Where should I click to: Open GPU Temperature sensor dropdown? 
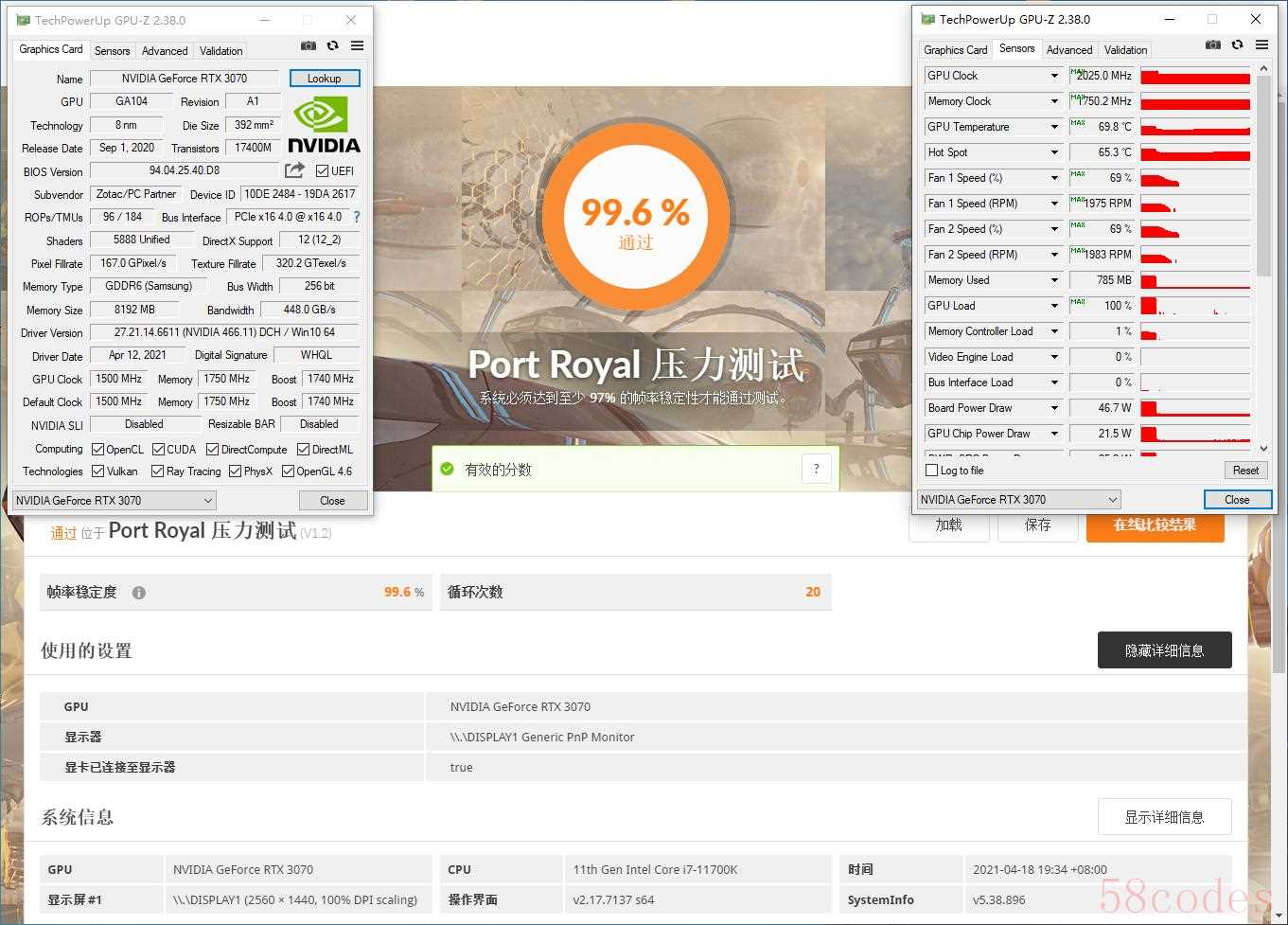click(x=1054, y=127)
